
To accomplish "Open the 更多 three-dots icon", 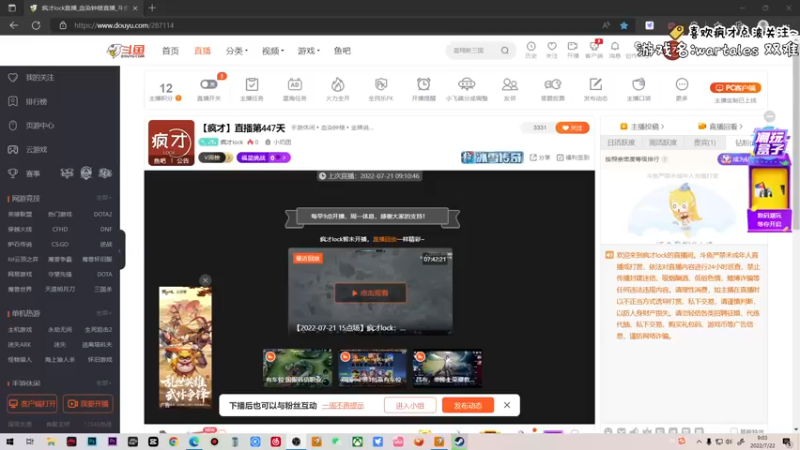I will (682, 84).
